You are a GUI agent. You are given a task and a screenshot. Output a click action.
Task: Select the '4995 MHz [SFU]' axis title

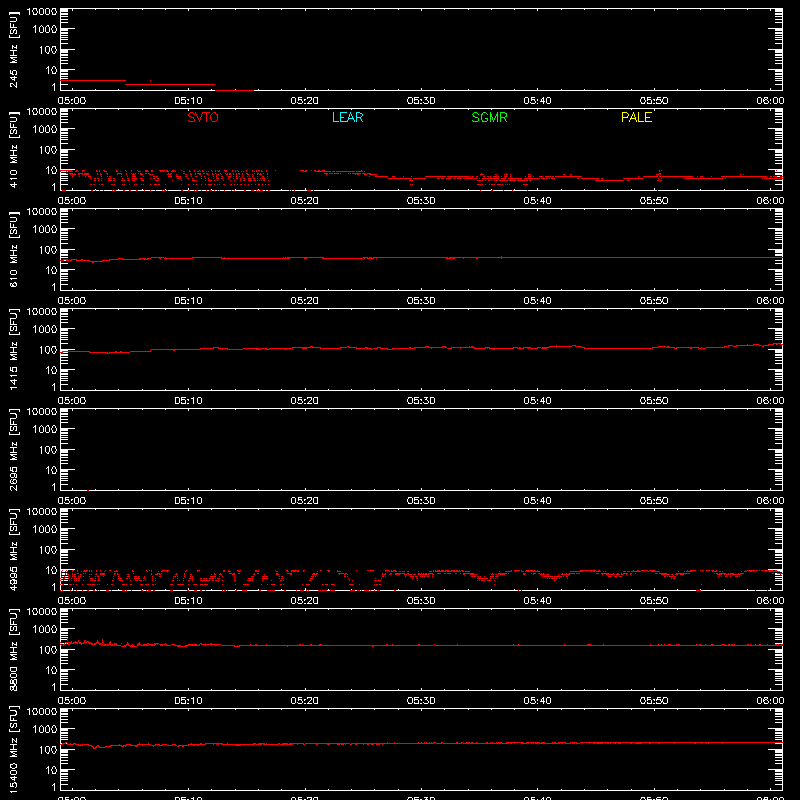tap(13, 550)
